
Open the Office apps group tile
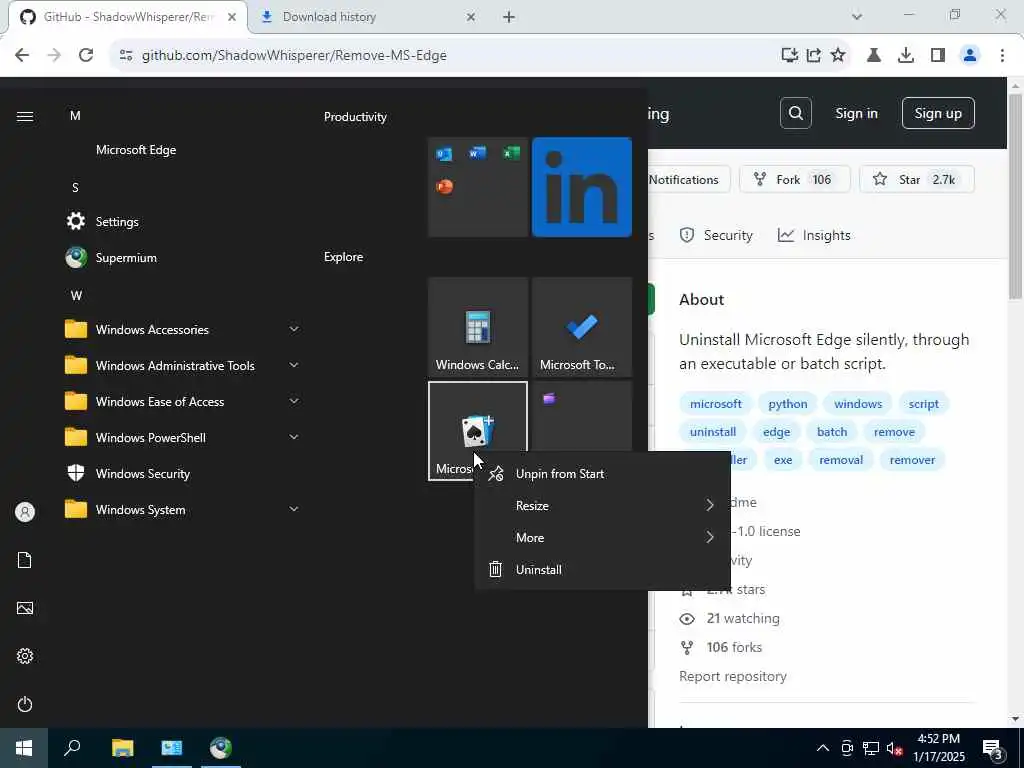point(477,187)
